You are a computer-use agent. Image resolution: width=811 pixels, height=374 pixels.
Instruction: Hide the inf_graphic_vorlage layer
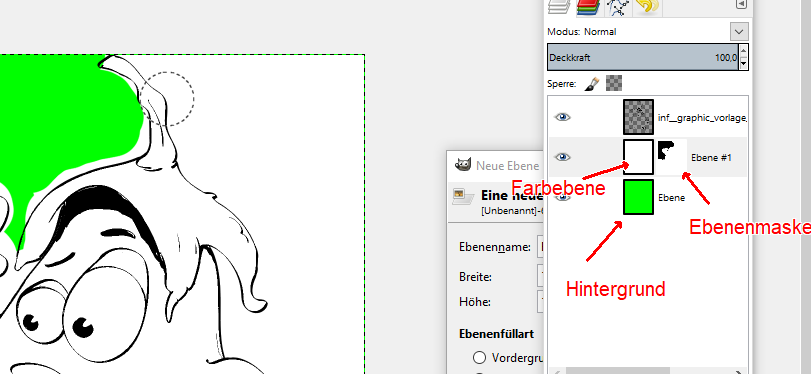click(x=563, y=117)
